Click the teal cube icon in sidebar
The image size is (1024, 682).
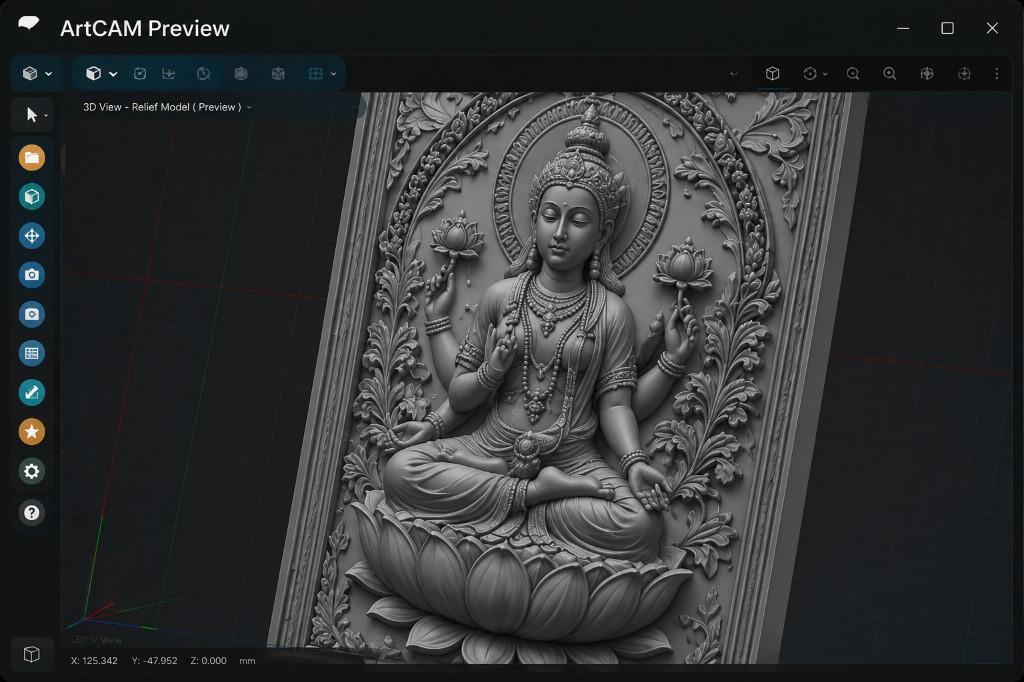click(x=31, y=197)
